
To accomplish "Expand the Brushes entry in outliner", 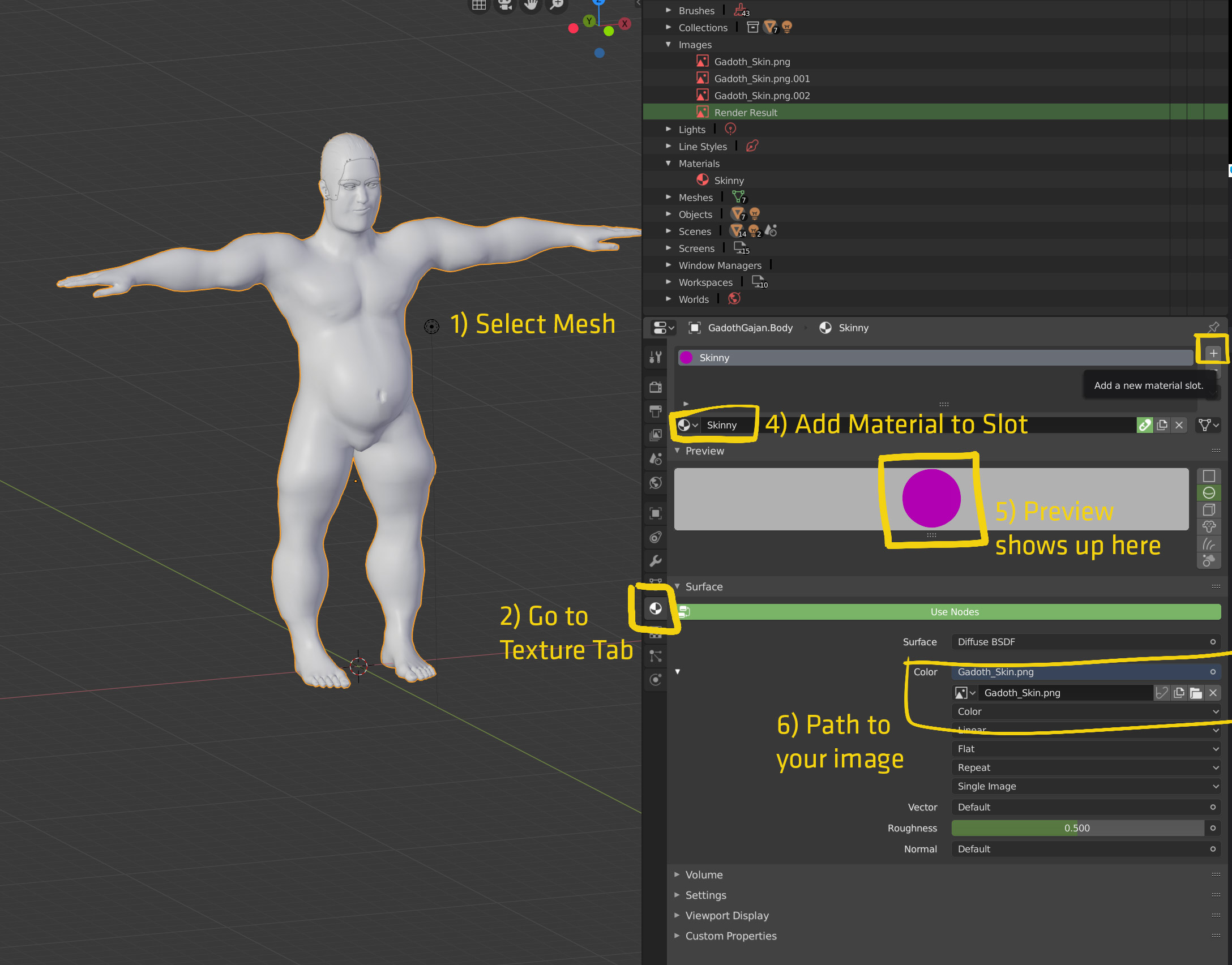I will point(668,10).
